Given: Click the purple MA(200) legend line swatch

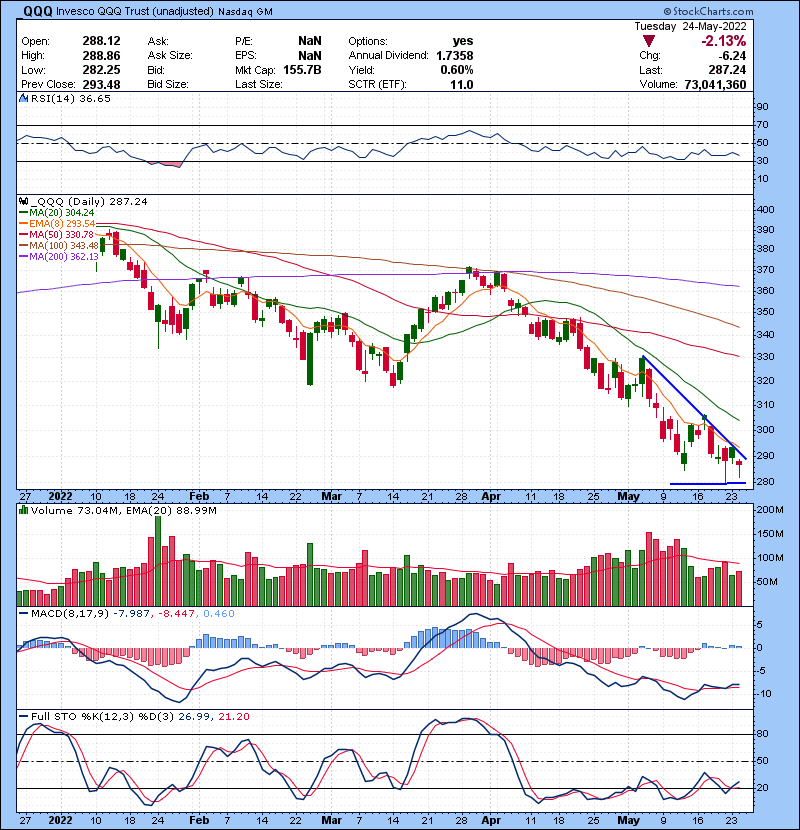Looking at the screenshot, I should (x=24, y=256).
